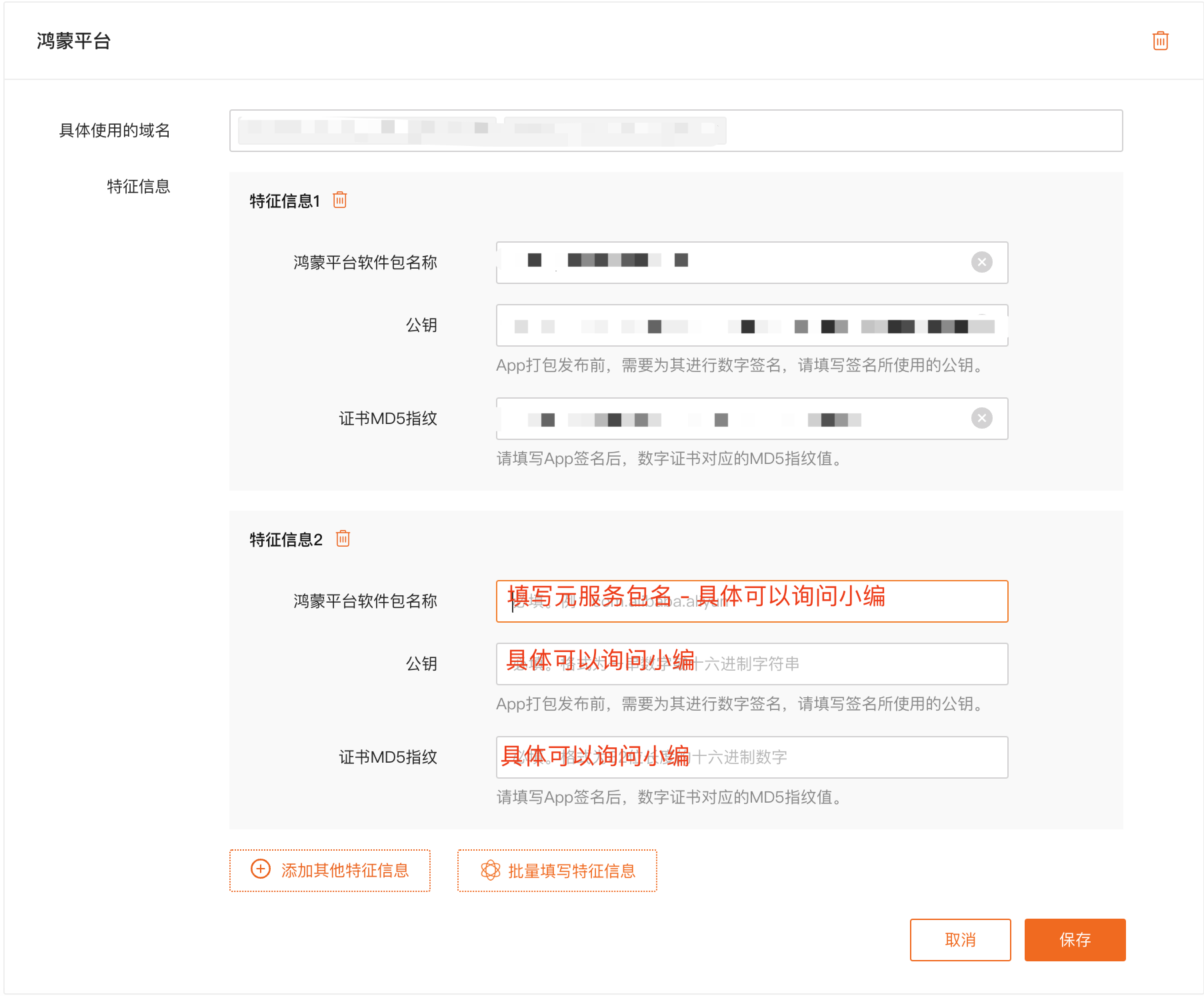Delete the 鸿蒙平台 section via trash icon
The image size is (1204, 996).
coord(1160,41)
